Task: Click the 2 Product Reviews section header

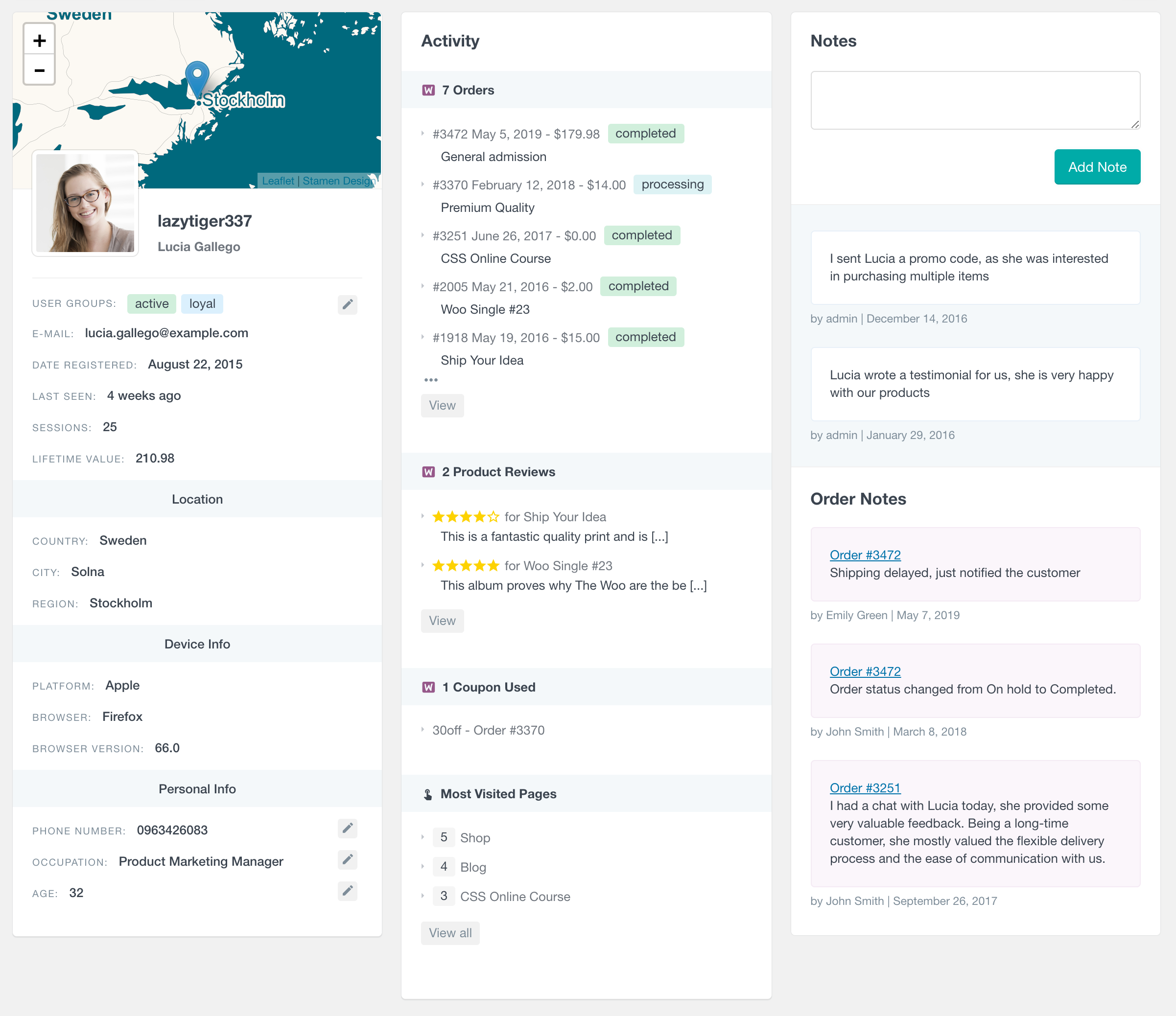Action: (x=586, y=472)
